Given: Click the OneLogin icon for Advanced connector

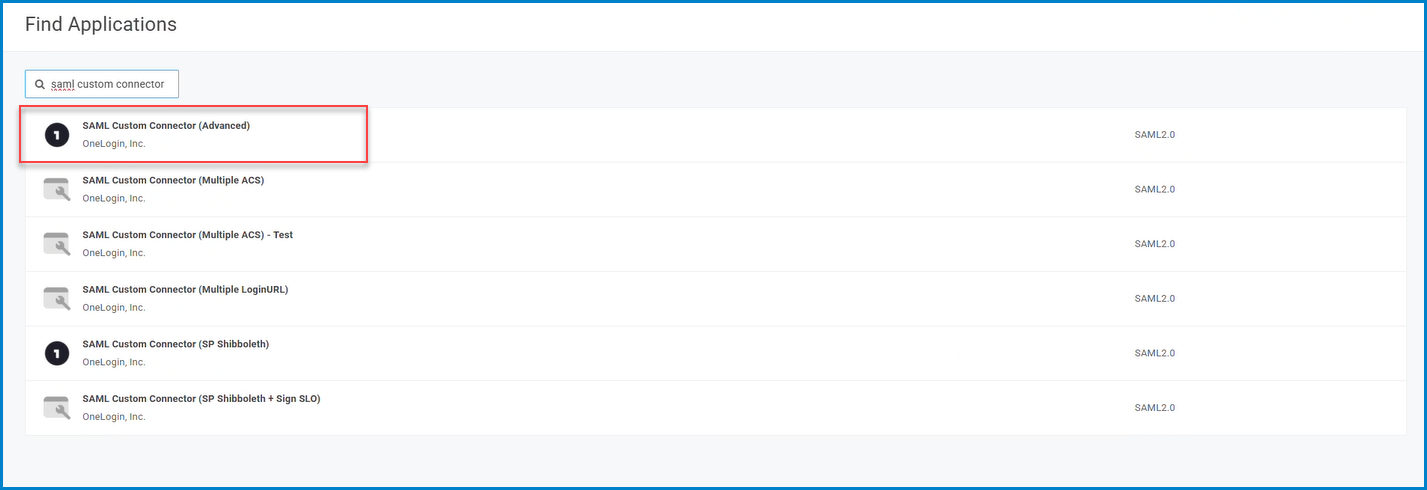Looking at the screenshot, I should pos(57,135).
